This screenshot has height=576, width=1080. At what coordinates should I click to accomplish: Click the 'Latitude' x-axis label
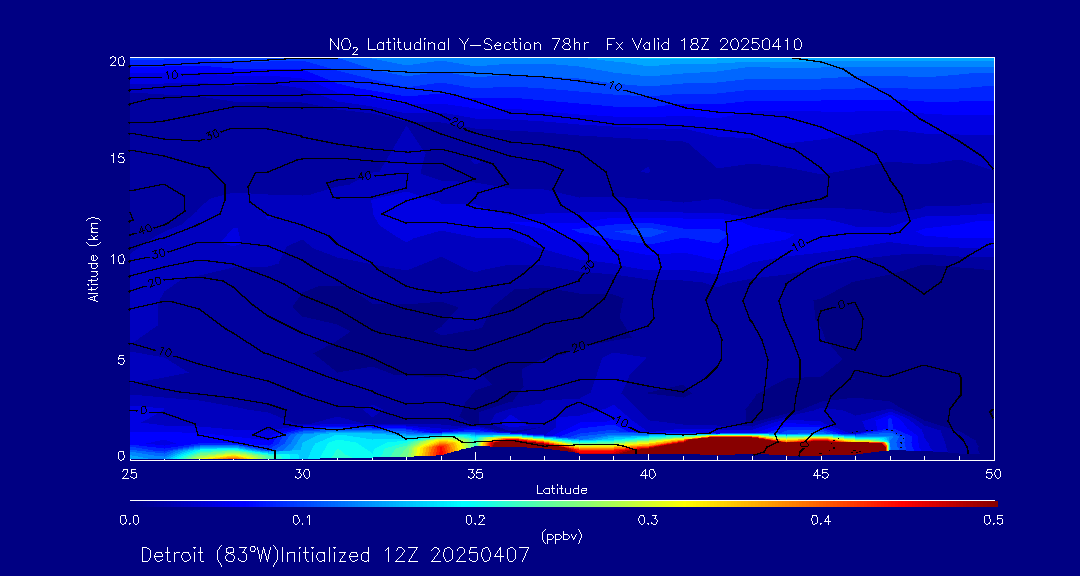coord(562,490)
